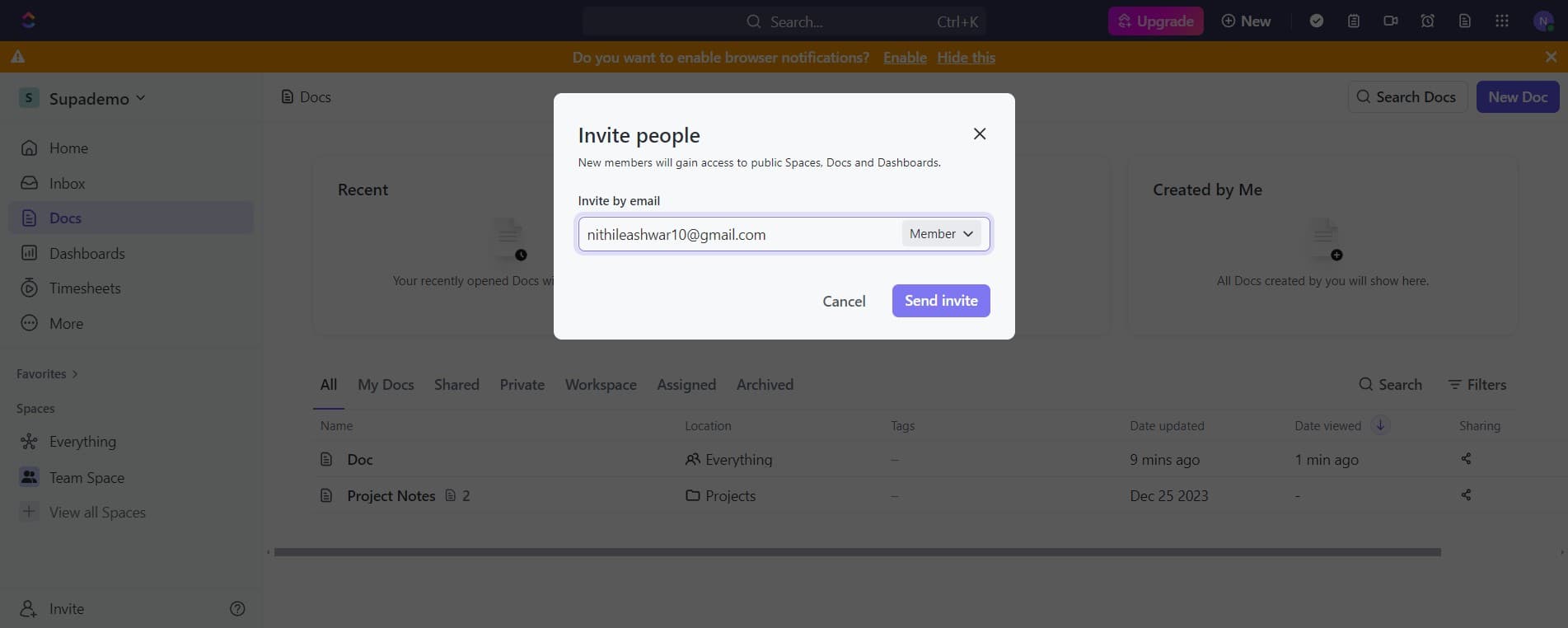The height and width of the screenshot is (628, 1568).
Task: Click the Location column header
Action: click(x=708, y=425)
